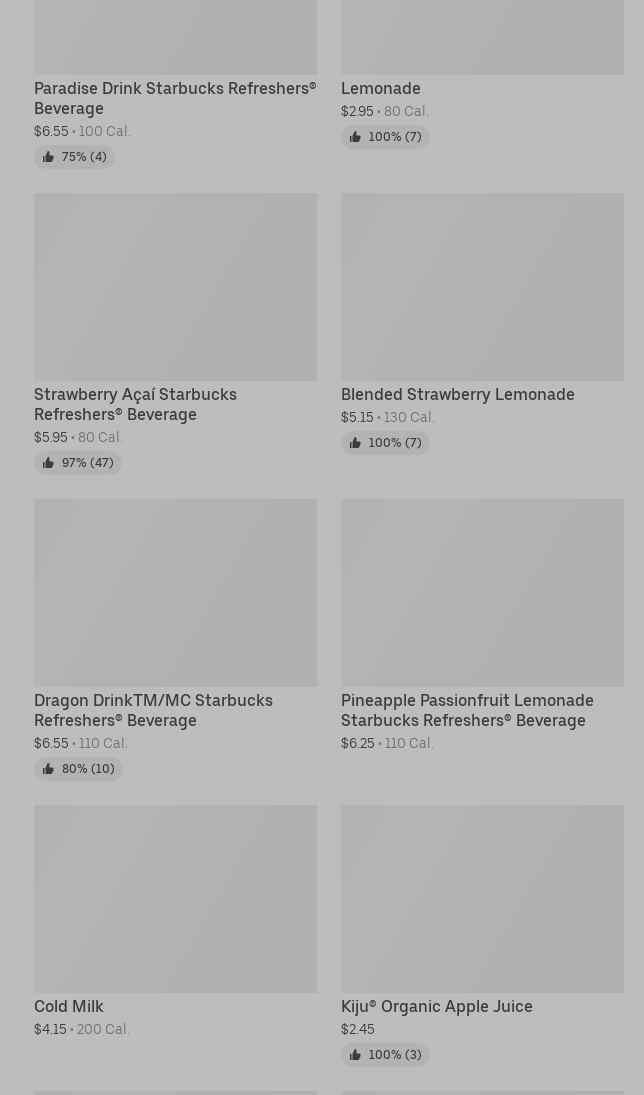Open Cold Milk product image
Image resolution: width=644 pixels, height=1095 pixels.
pos(175,899)
